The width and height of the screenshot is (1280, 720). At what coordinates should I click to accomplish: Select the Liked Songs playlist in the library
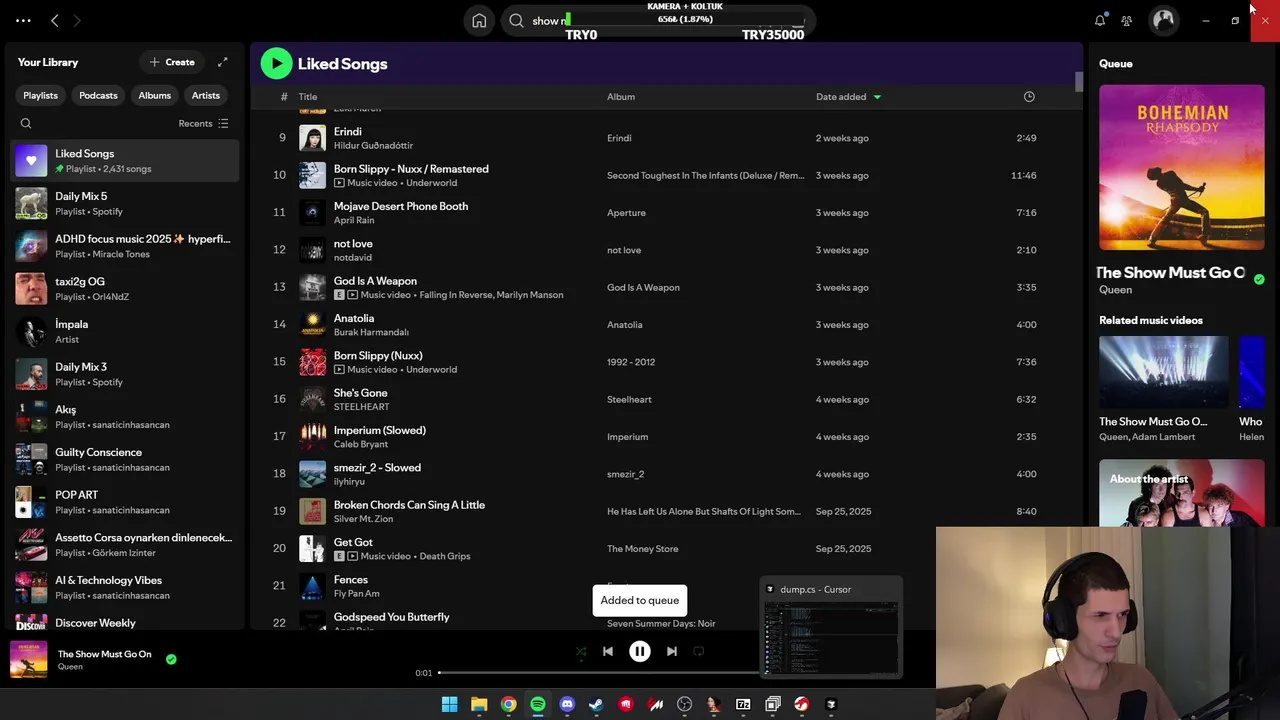click(125, 160)
